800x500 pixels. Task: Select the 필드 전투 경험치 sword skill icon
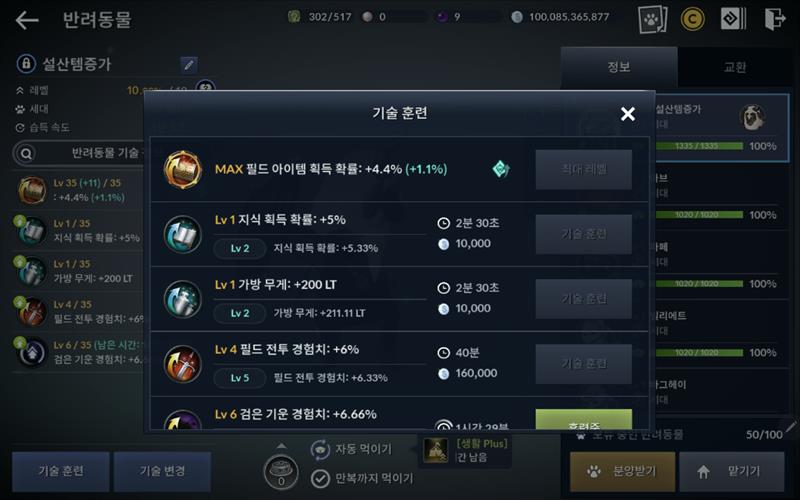click(182, 364)
